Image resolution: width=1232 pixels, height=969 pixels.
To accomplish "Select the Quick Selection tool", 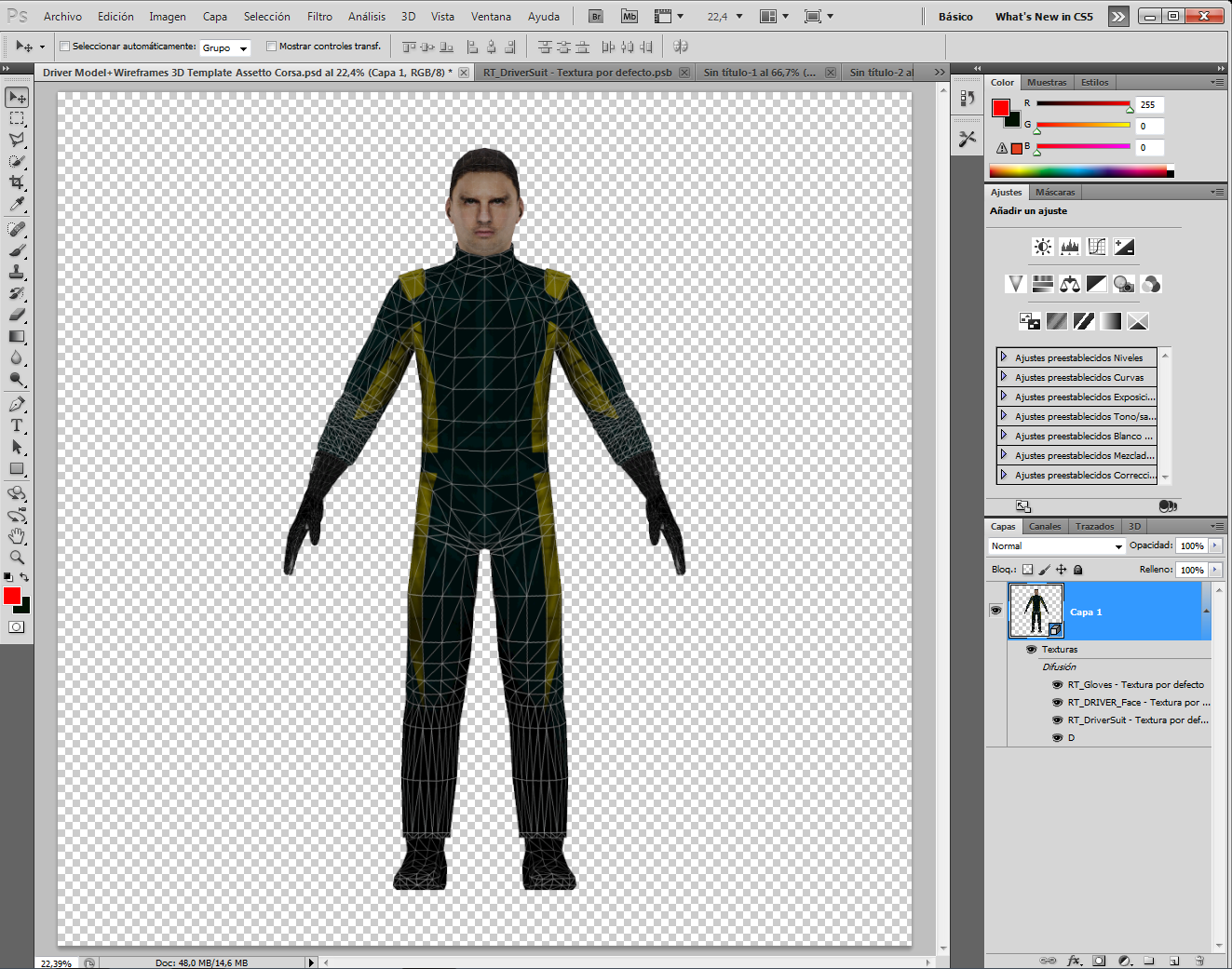I will tap(17, 161).
